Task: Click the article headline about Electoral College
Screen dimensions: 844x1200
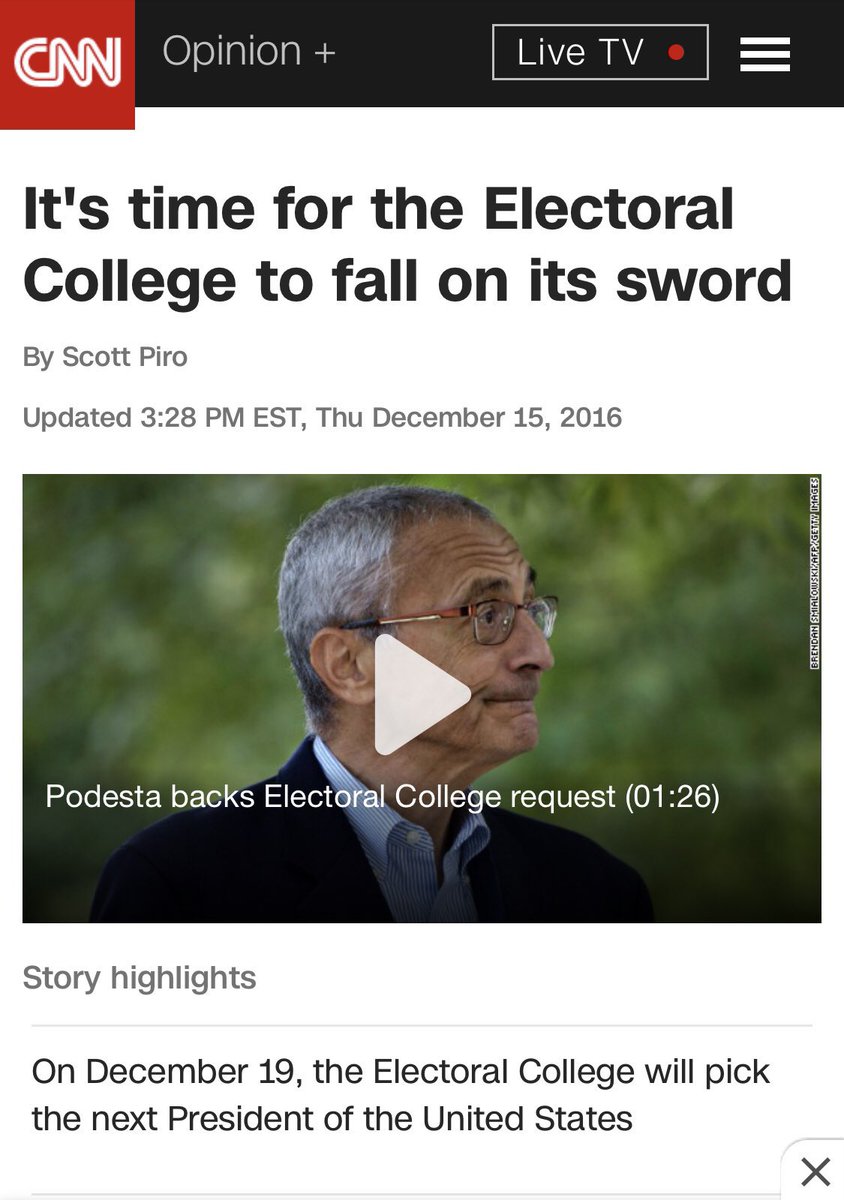Action: coord(407,245)
